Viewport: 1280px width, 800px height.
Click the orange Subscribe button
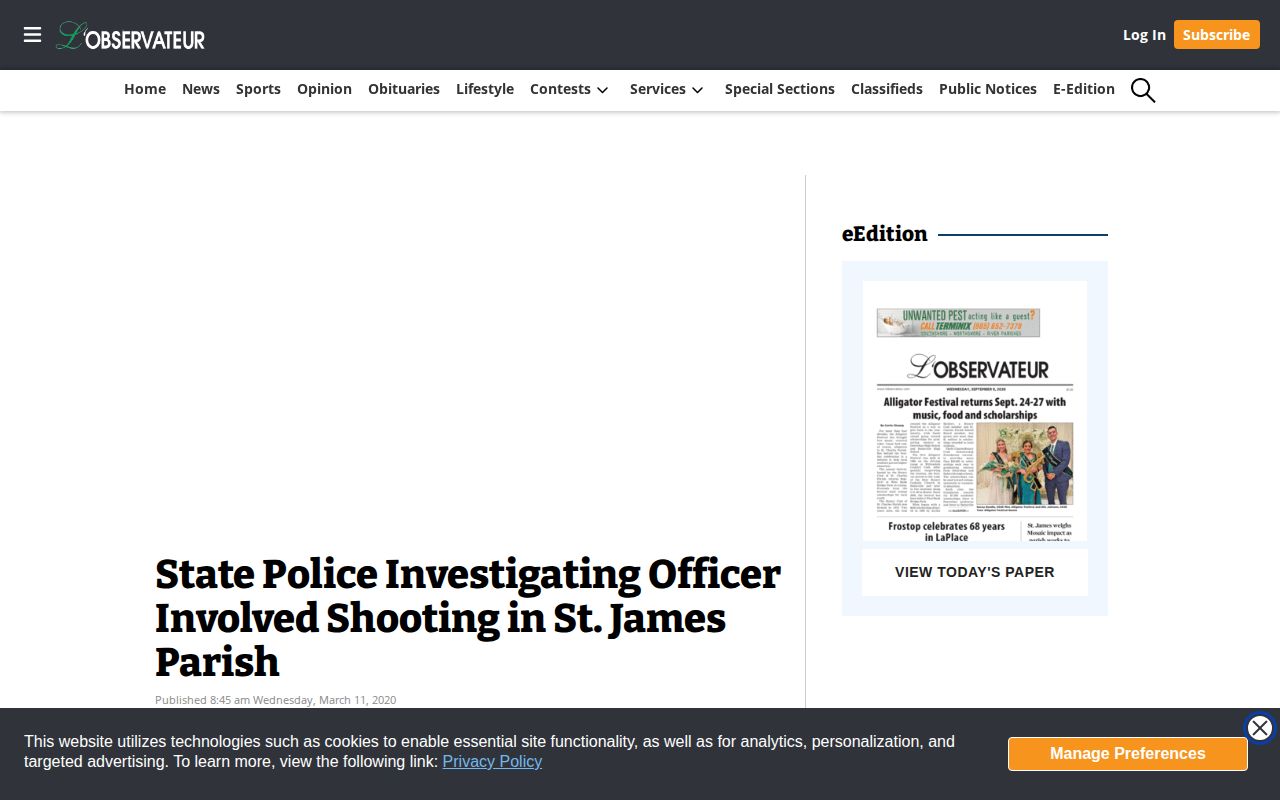pos(1216,35)
